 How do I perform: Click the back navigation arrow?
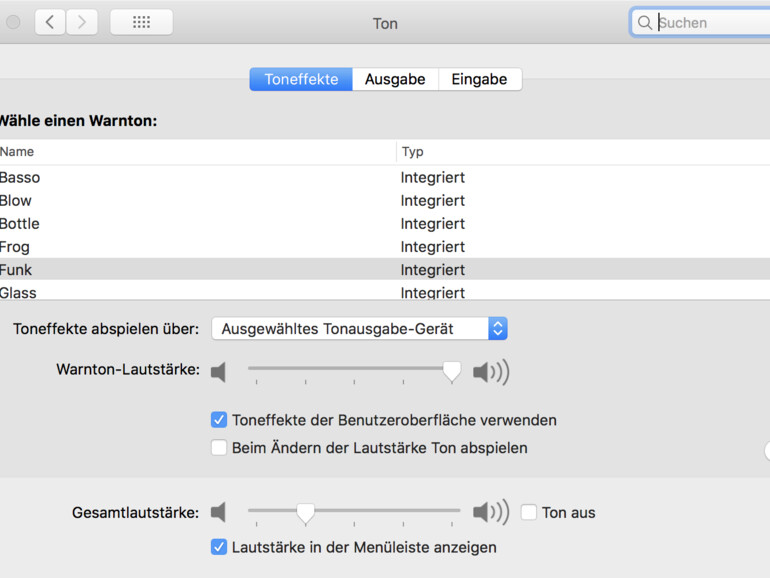50,22
